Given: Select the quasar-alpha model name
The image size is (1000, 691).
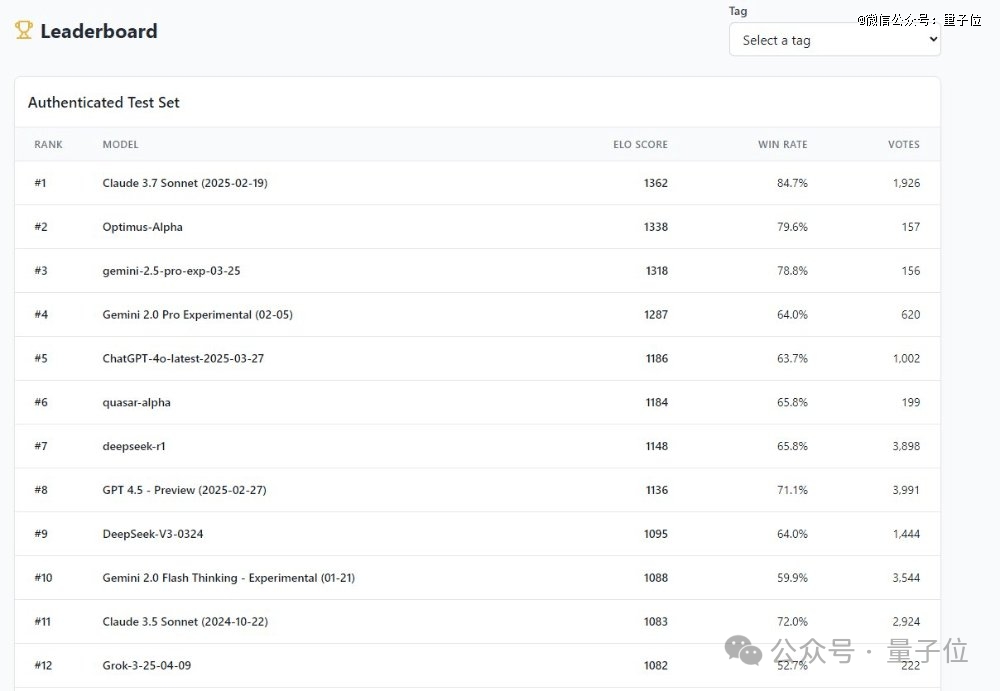Looking at the screenshot, I should [x=136, y=403].
